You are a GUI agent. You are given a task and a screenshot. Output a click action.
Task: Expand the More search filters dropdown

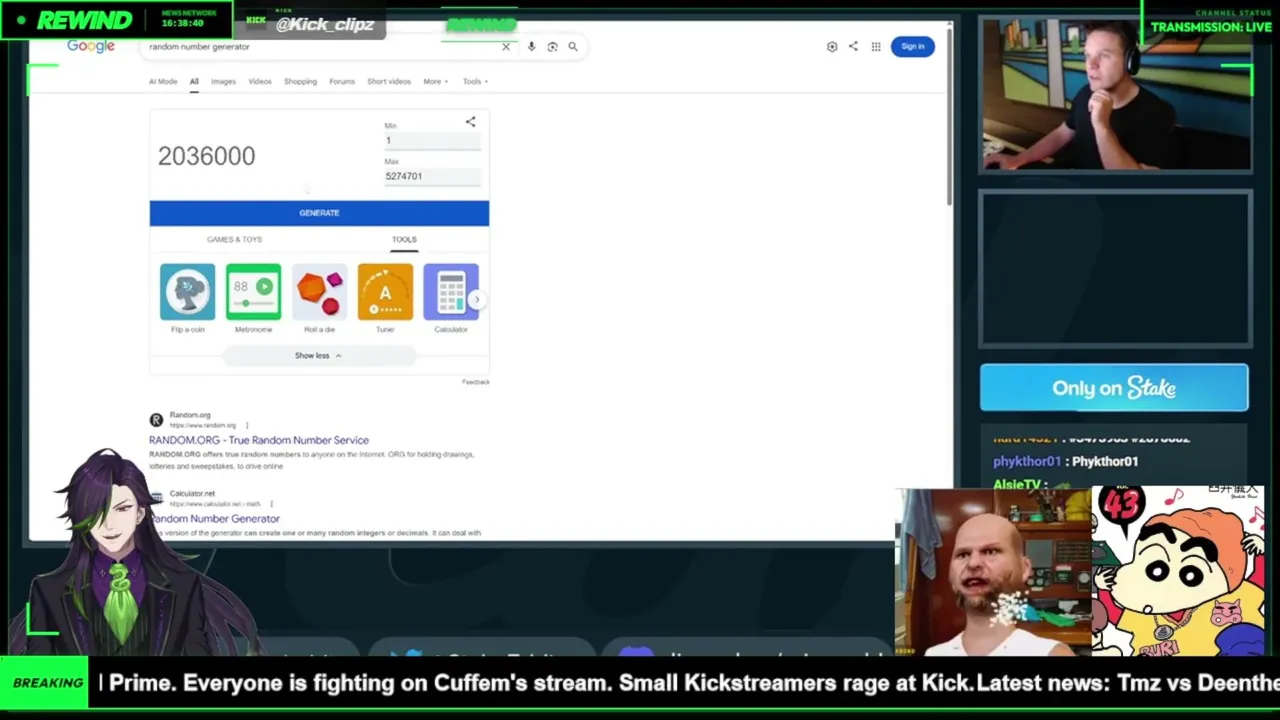point(435,82)
